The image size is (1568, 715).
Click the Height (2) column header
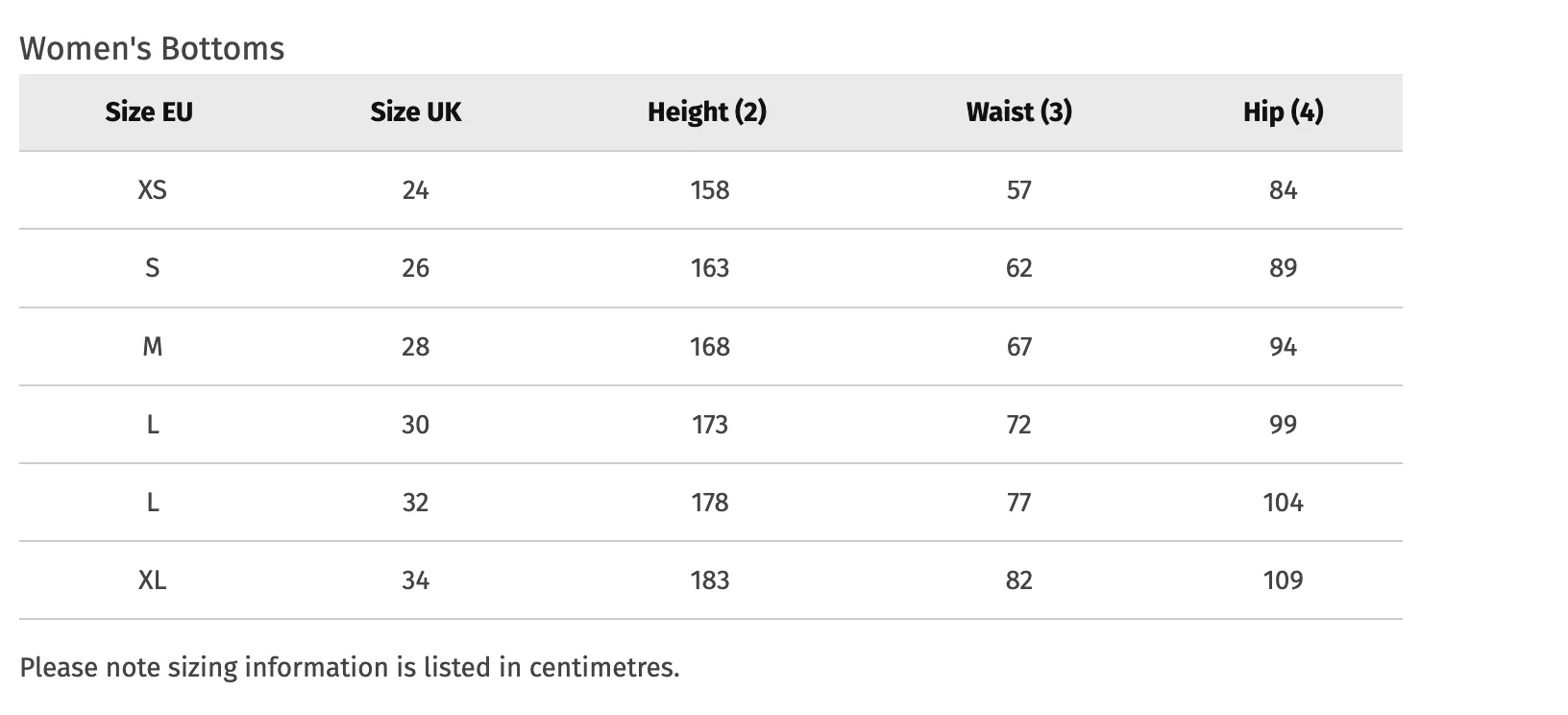(x=707, y=112)
